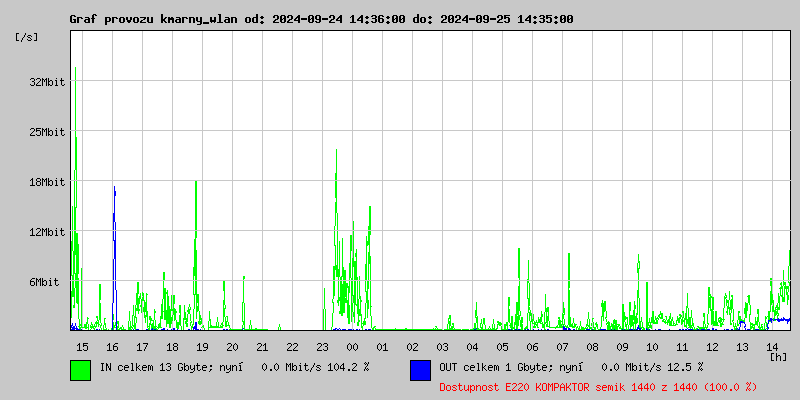Click the hour label '09' on x-axis
Viewport: 800px width, 400px height.
622,347
